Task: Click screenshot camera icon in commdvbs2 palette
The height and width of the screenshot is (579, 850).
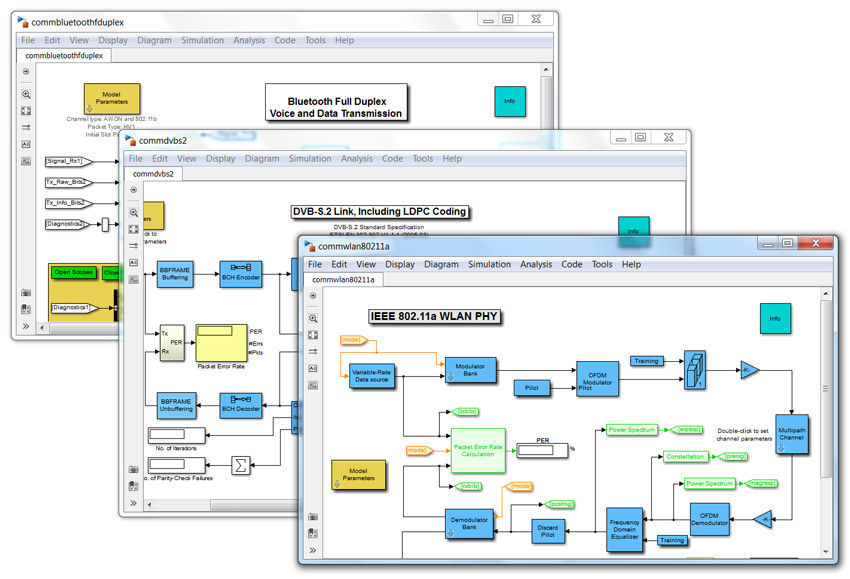Action: tap(134, 469)
